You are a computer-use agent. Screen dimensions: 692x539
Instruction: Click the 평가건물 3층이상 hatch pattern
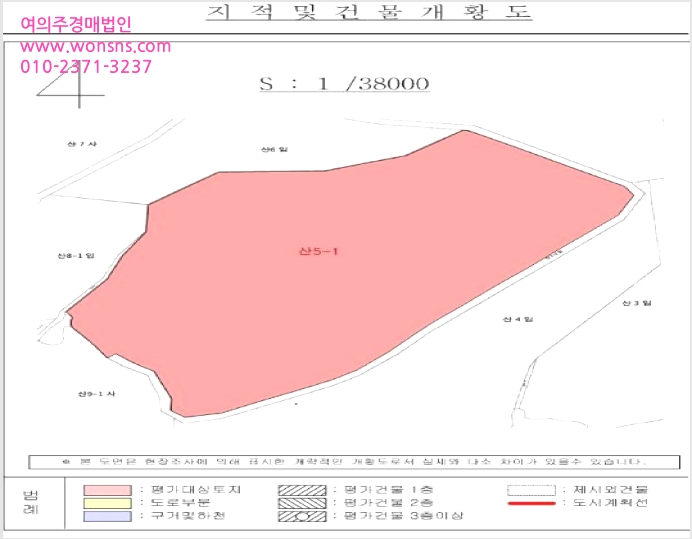(302, 516)
